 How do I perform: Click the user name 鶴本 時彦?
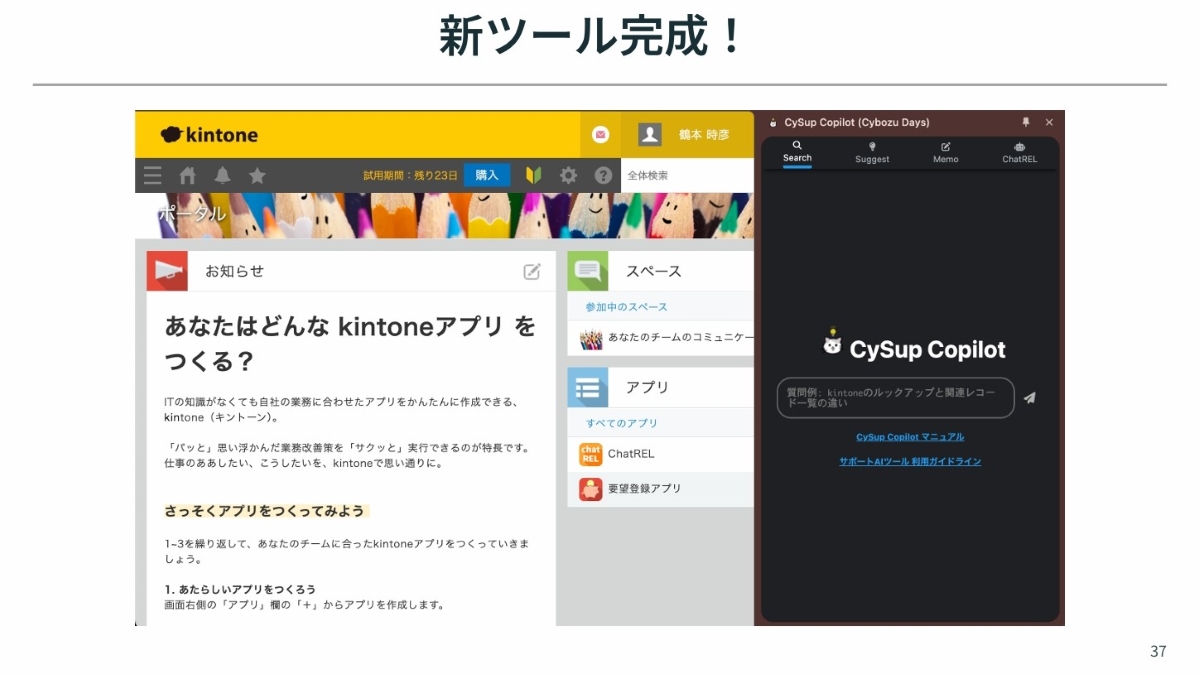pyautogui.click(x=704, y=134)
